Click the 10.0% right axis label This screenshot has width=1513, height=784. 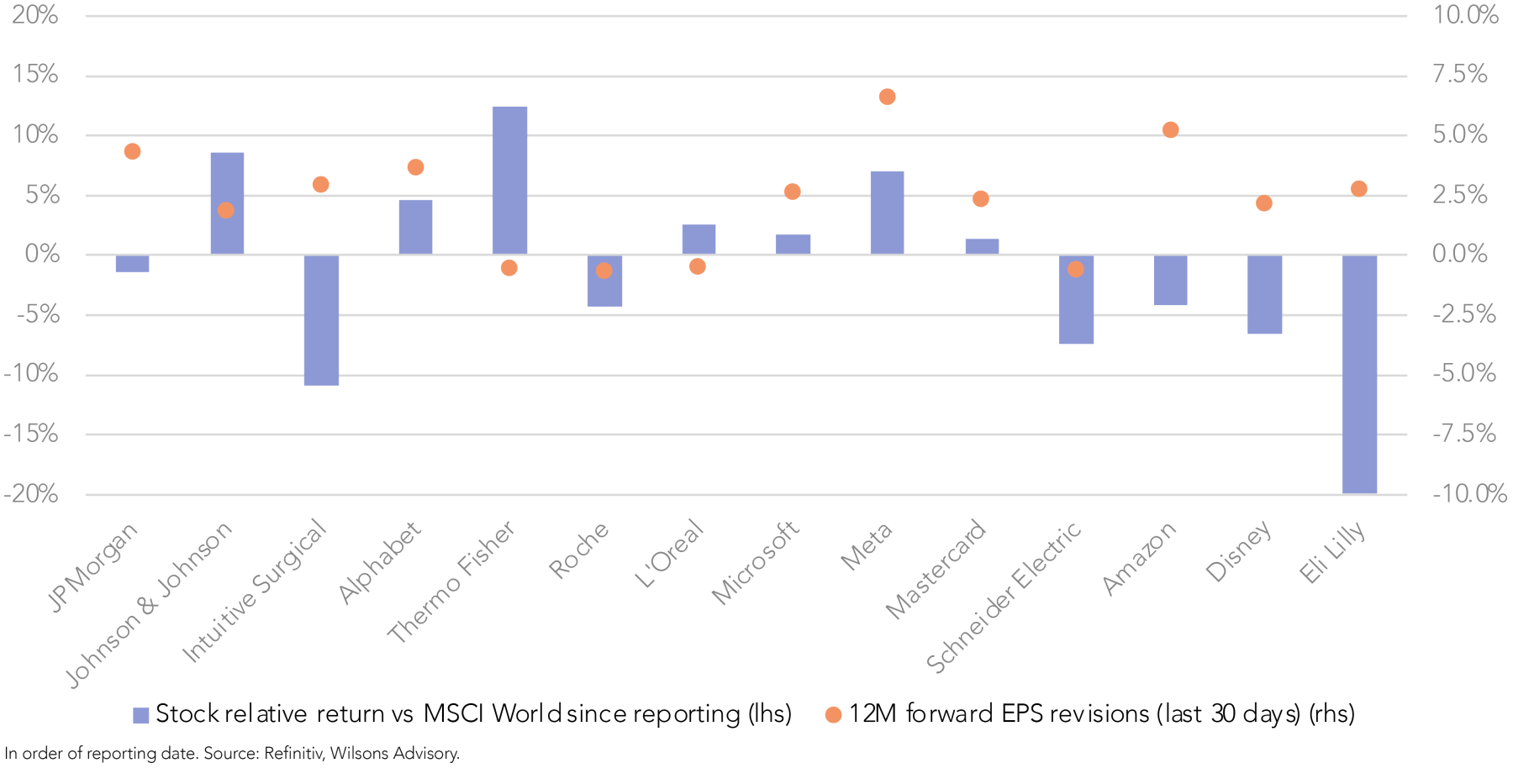(x=1465, y=15)
